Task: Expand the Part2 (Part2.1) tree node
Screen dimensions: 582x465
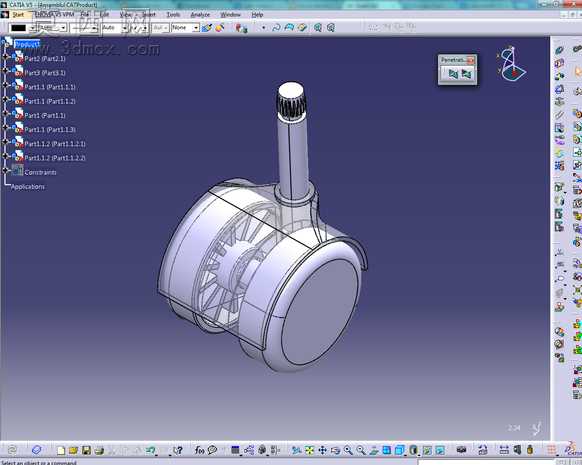Action: pyautogui.click(x=5, y=56)
